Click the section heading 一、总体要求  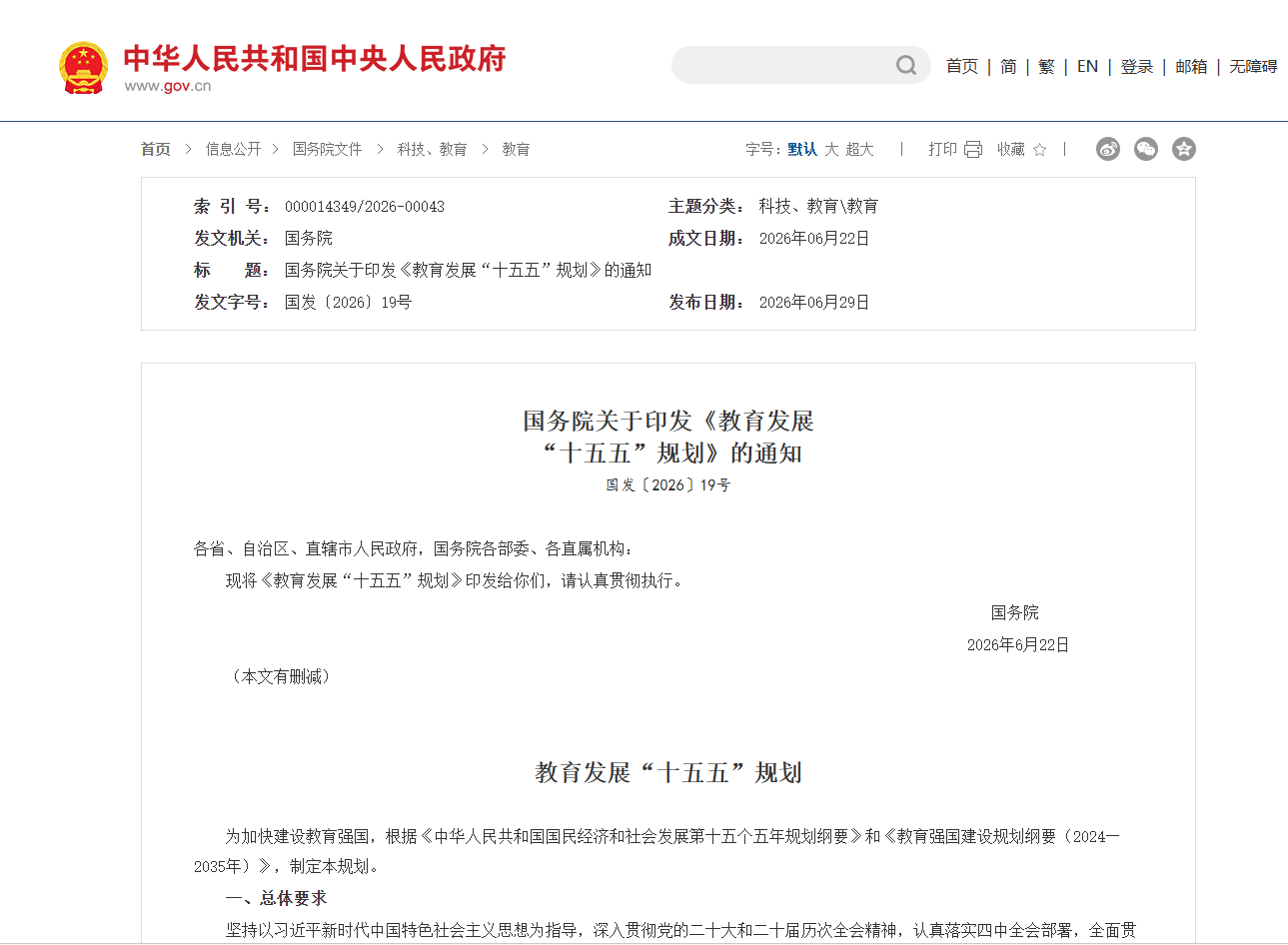coord(277,899)
